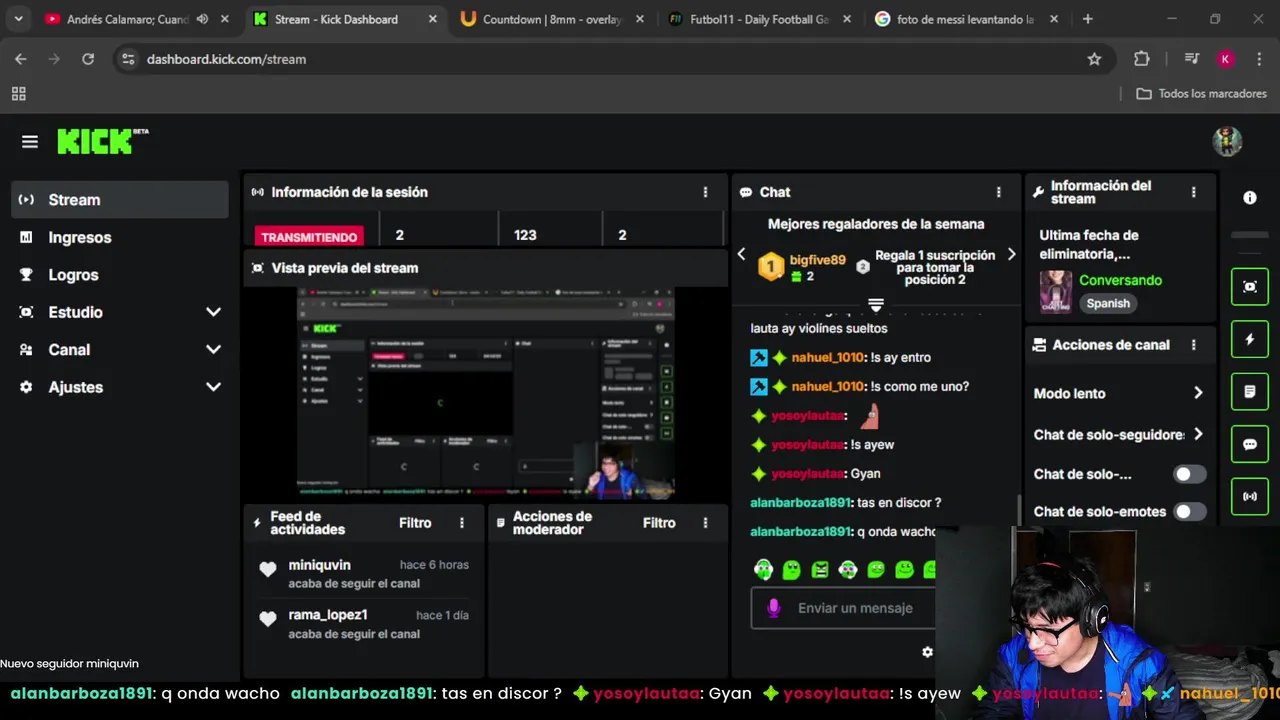Open Acciones de moderador three-dot menu
This screenshot has height=720, width=1280.
pyautogui.click(x=705, y=523)
